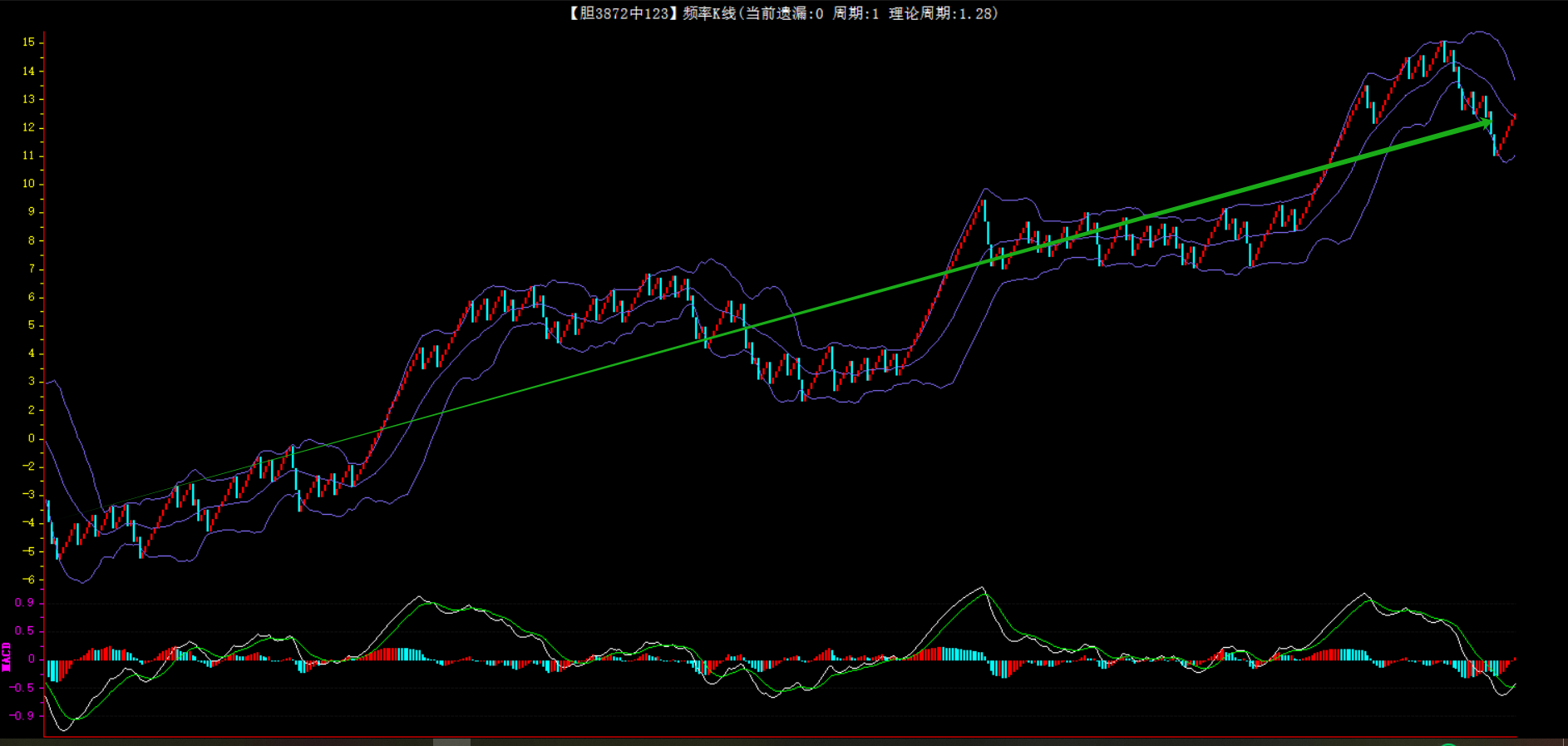Click the 15 label on price axis
This screenshot has height=746, width=1568.
click(x=29, y=42)
